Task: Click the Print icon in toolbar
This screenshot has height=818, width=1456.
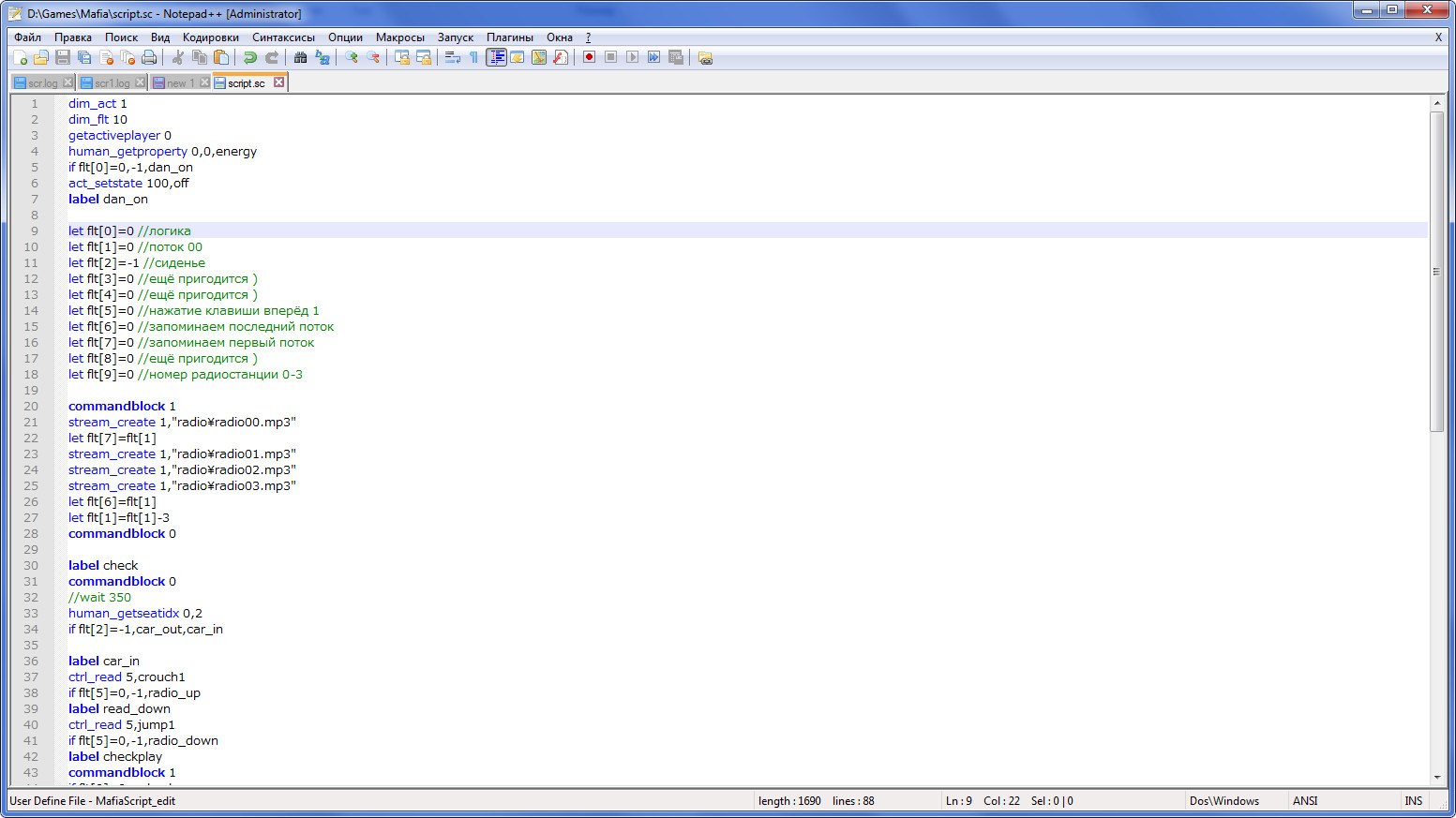Action: pyautogui.click(x=149, y=58)
